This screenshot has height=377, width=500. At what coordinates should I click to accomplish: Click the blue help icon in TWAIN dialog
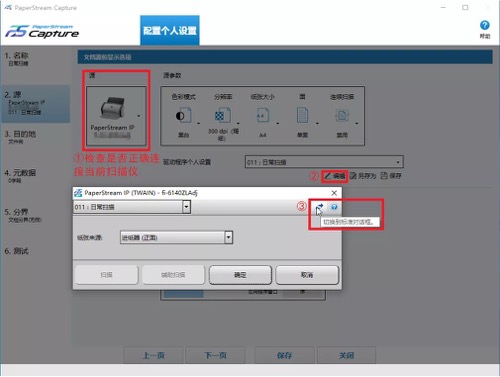point(334,207)
